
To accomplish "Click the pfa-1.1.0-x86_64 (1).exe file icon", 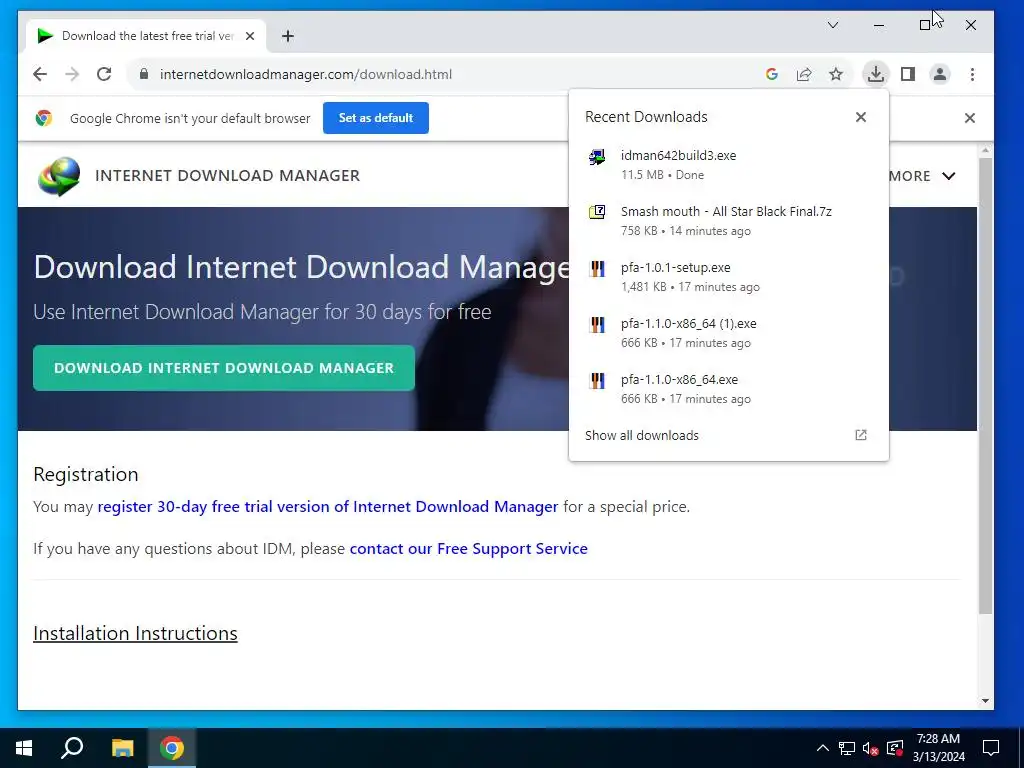I will (x=597, y=325).
